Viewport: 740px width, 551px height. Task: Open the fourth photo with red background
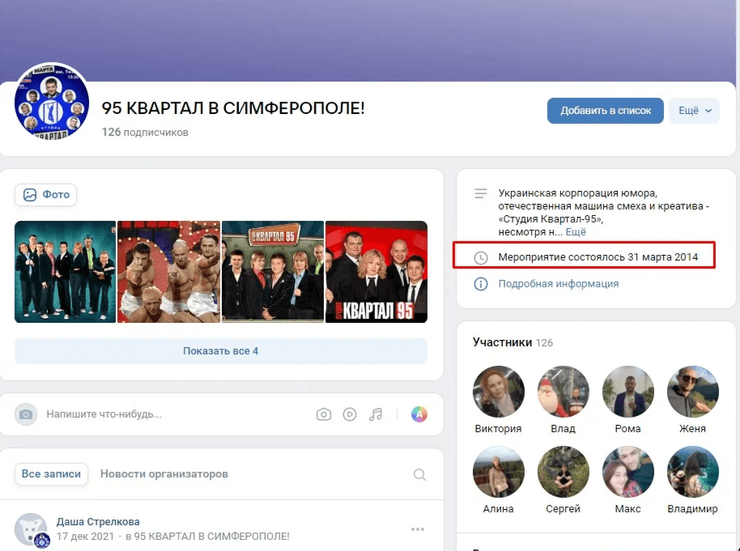tap(377, 272)
